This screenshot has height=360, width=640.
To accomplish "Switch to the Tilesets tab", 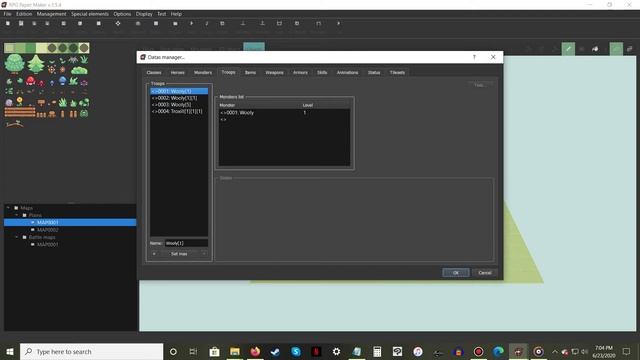I will pyautogui.click(x=397, y=73).
